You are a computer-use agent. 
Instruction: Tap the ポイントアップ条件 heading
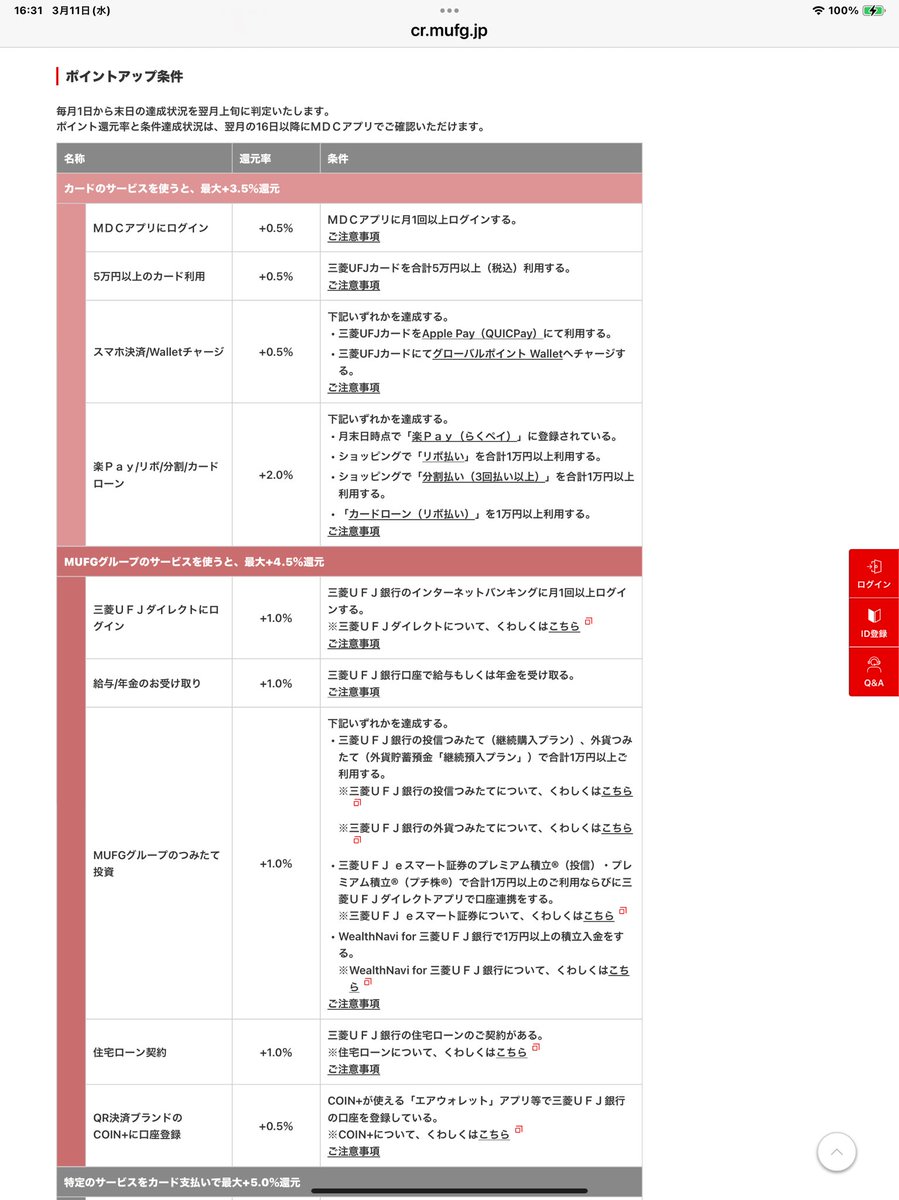point(124,76)
